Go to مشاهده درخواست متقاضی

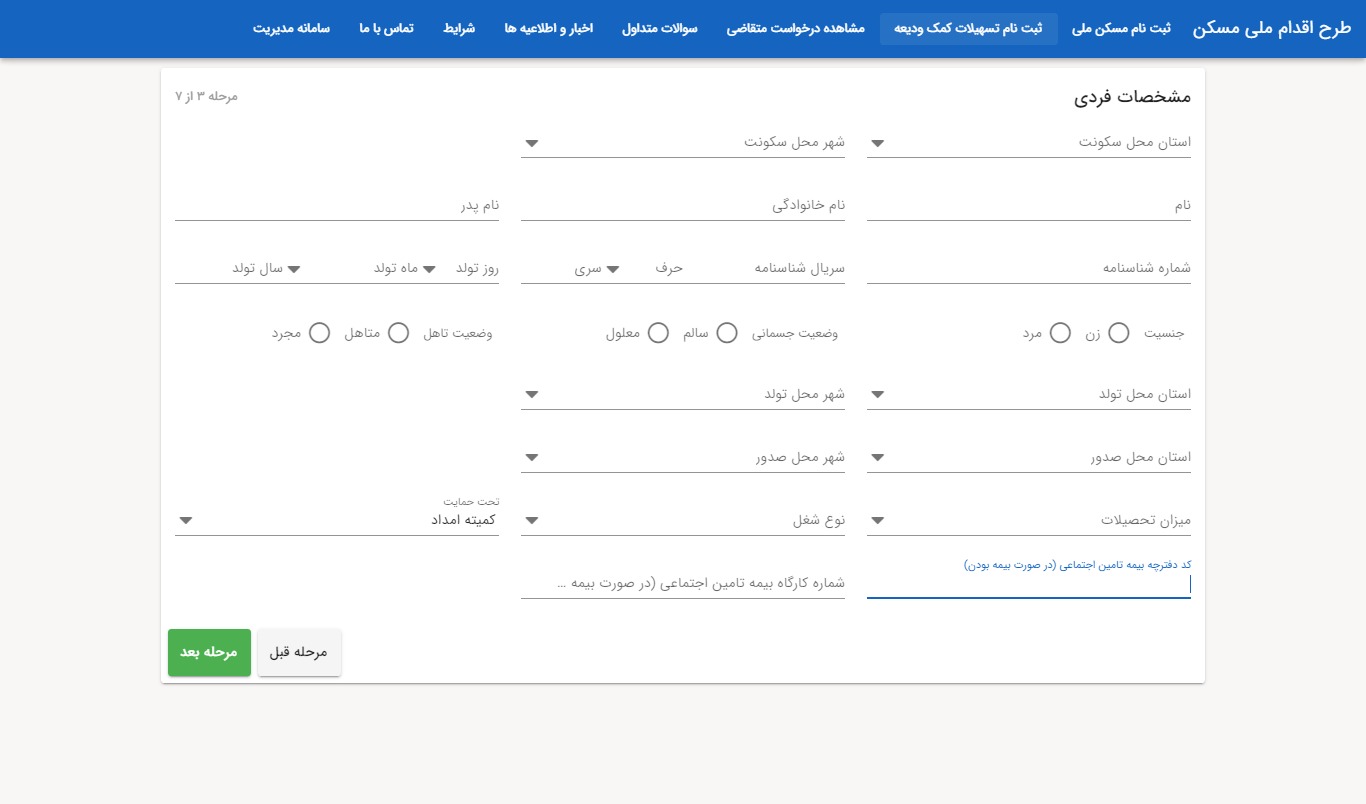point(795,29)
